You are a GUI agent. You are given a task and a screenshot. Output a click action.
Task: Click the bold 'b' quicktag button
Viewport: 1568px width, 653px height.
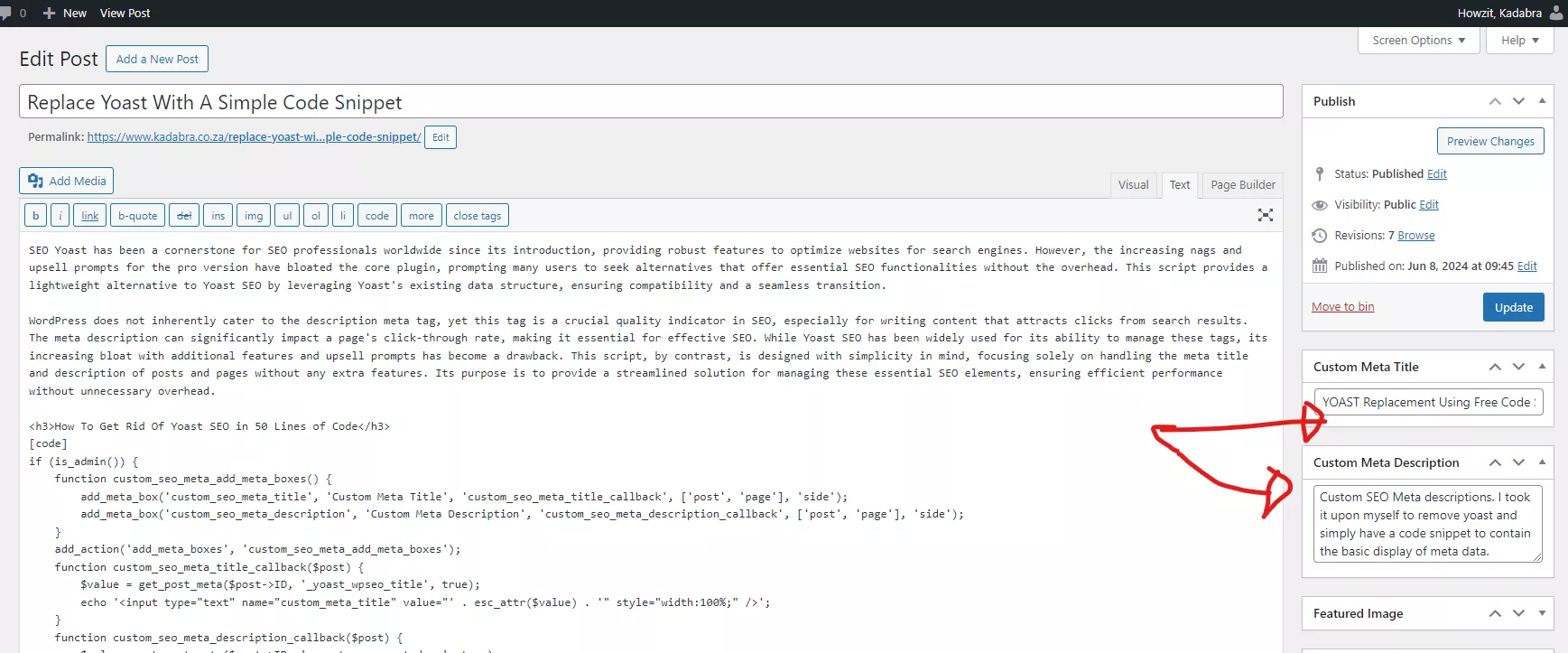pyautogui.click(x=35, y=216)
